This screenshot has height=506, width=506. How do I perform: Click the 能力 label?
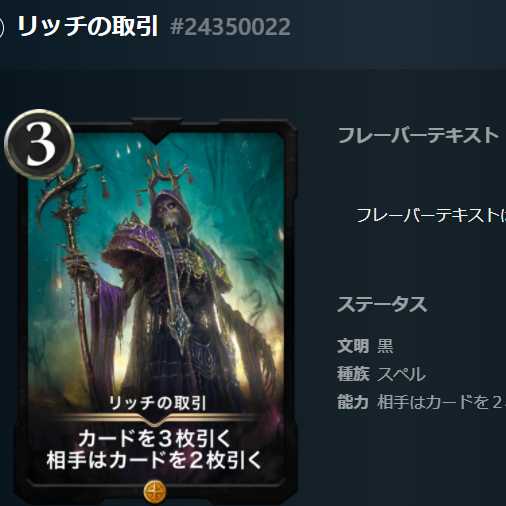coord(353,402)
